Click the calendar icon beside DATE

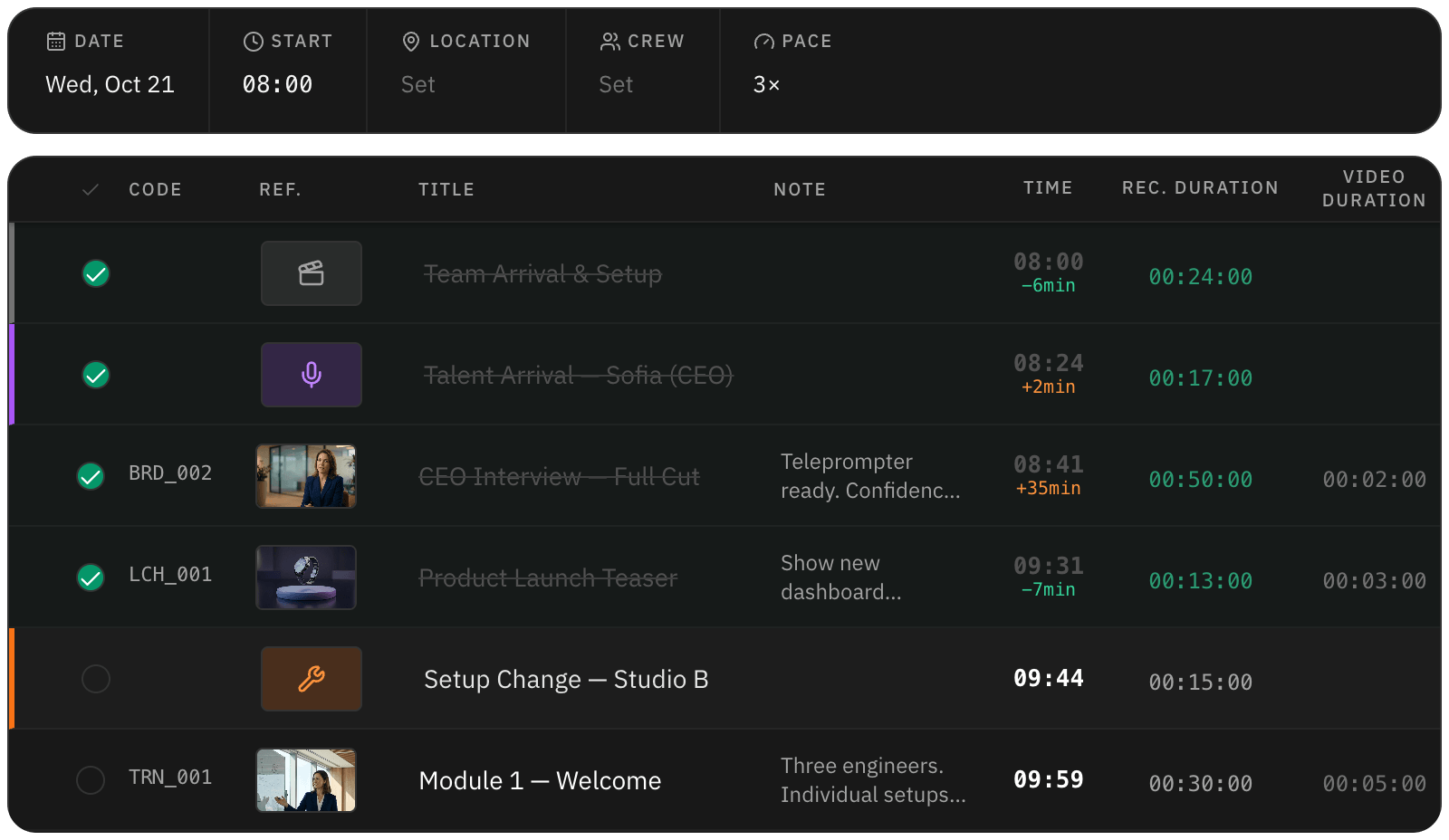[56, 41]
